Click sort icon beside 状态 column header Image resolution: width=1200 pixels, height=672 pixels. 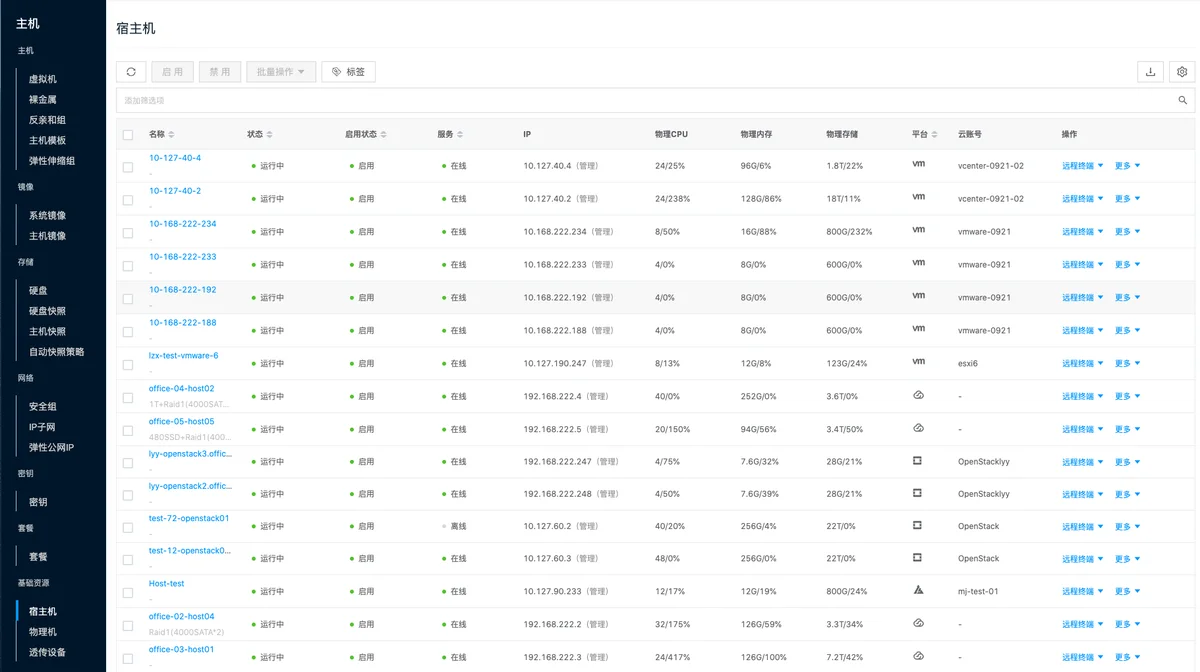point(269,134)
